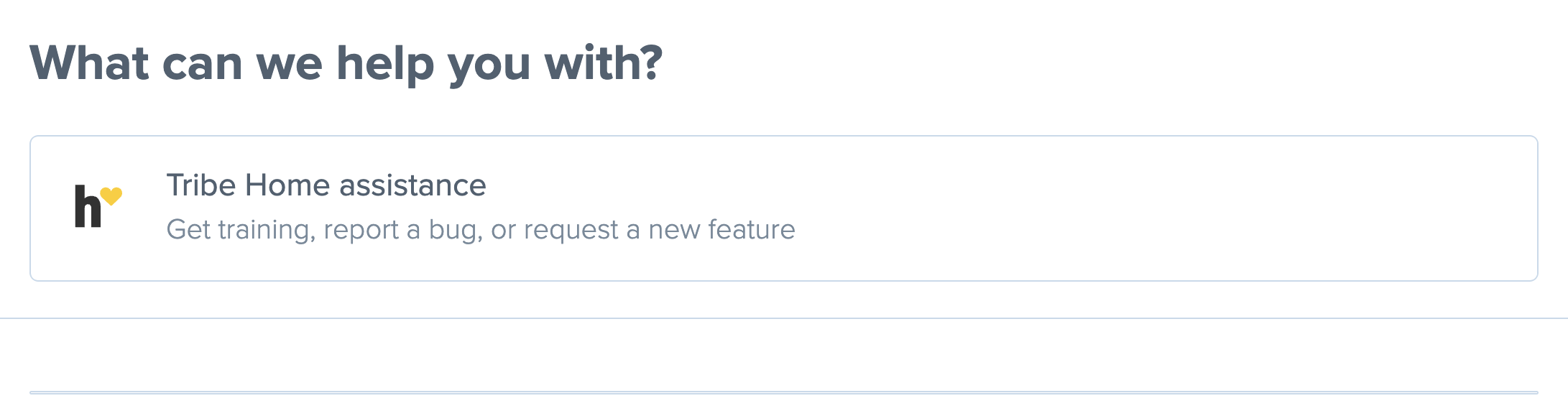Screen dimensions: 1568x411
Task: Click the Tribe Home logo icon
Action: [98, 206]
